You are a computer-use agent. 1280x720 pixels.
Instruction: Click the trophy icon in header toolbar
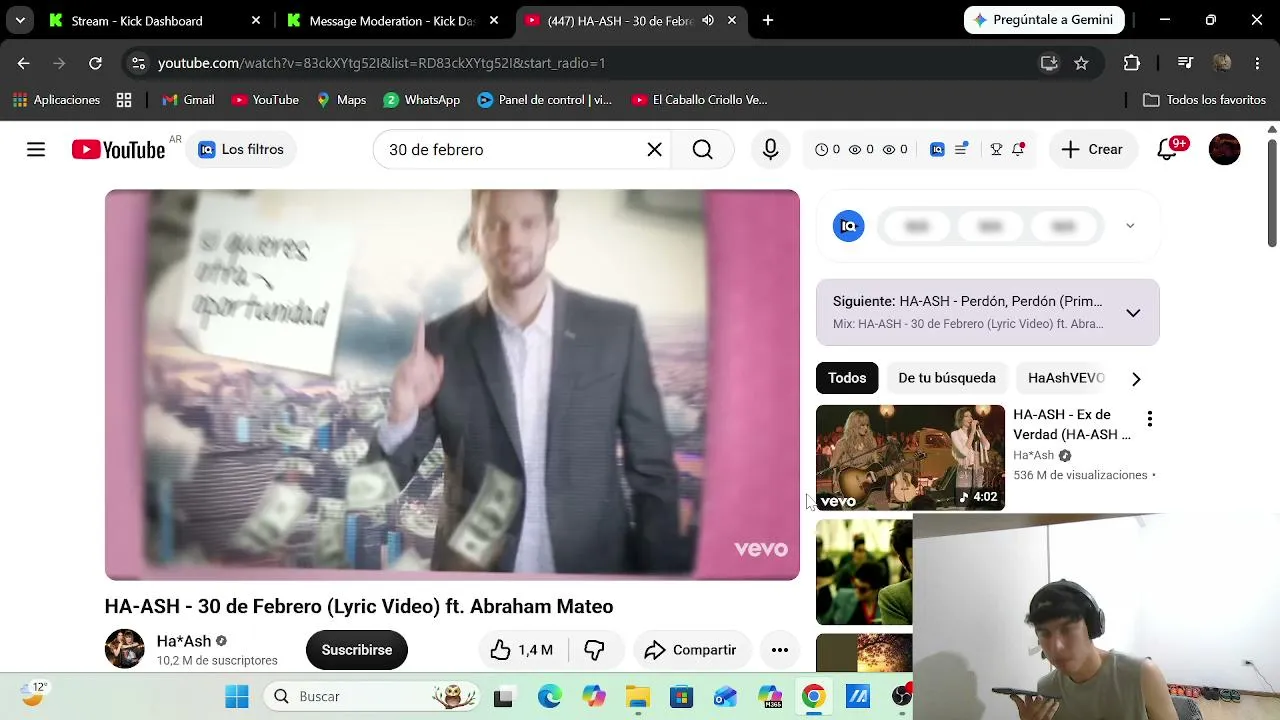(x=996, y=149)
